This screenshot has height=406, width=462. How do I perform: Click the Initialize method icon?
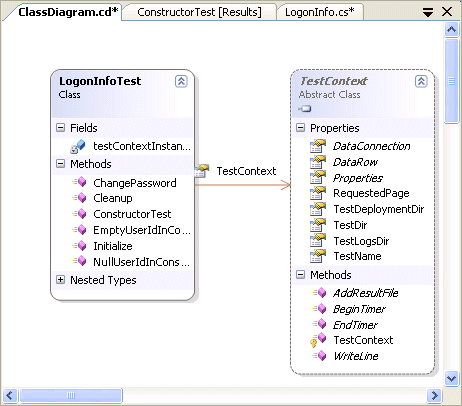coord(79,246)
